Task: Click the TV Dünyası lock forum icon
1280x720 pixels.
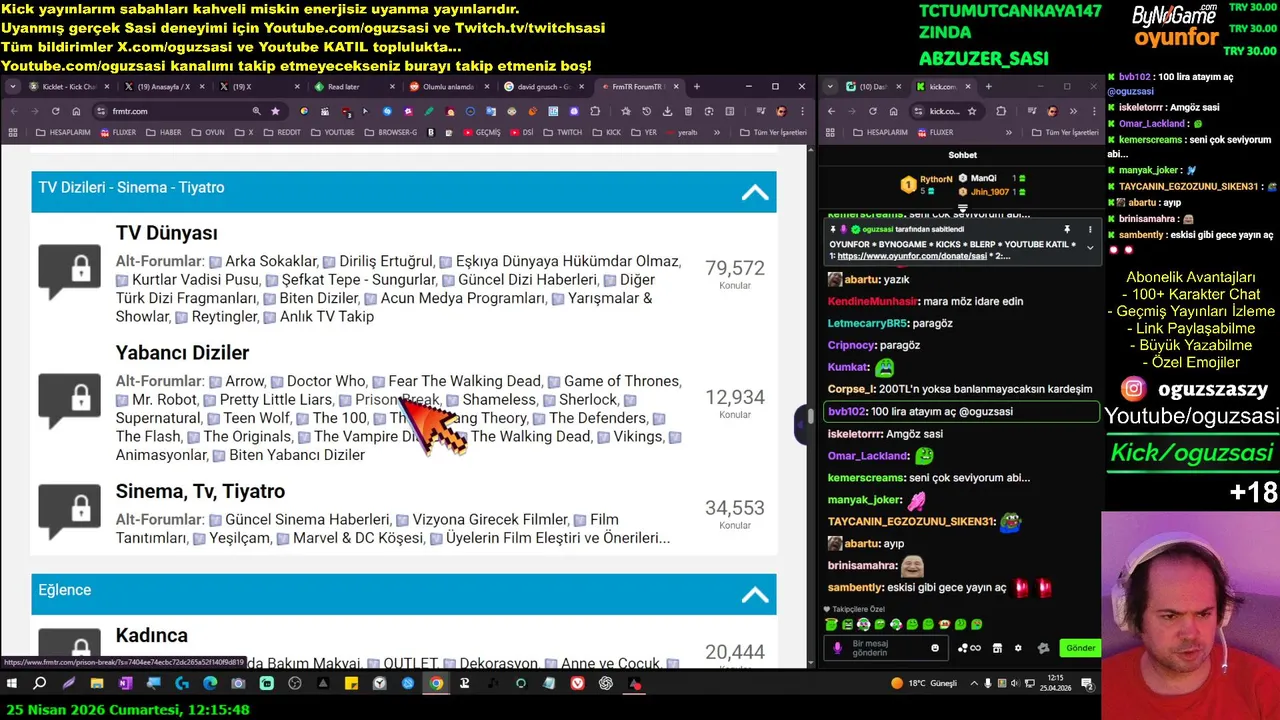Action: coord(70,270)
